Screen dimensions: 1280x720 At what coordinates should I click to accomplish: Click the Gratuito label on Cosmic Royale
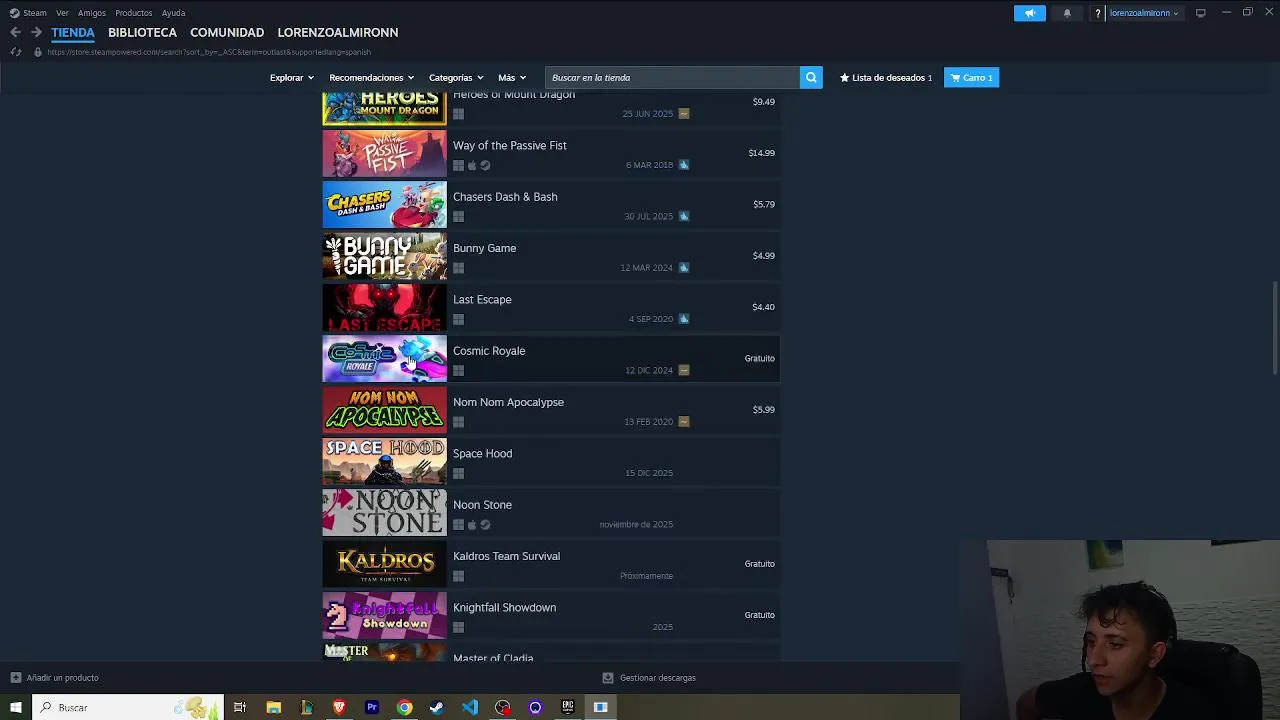coord(759,358)
